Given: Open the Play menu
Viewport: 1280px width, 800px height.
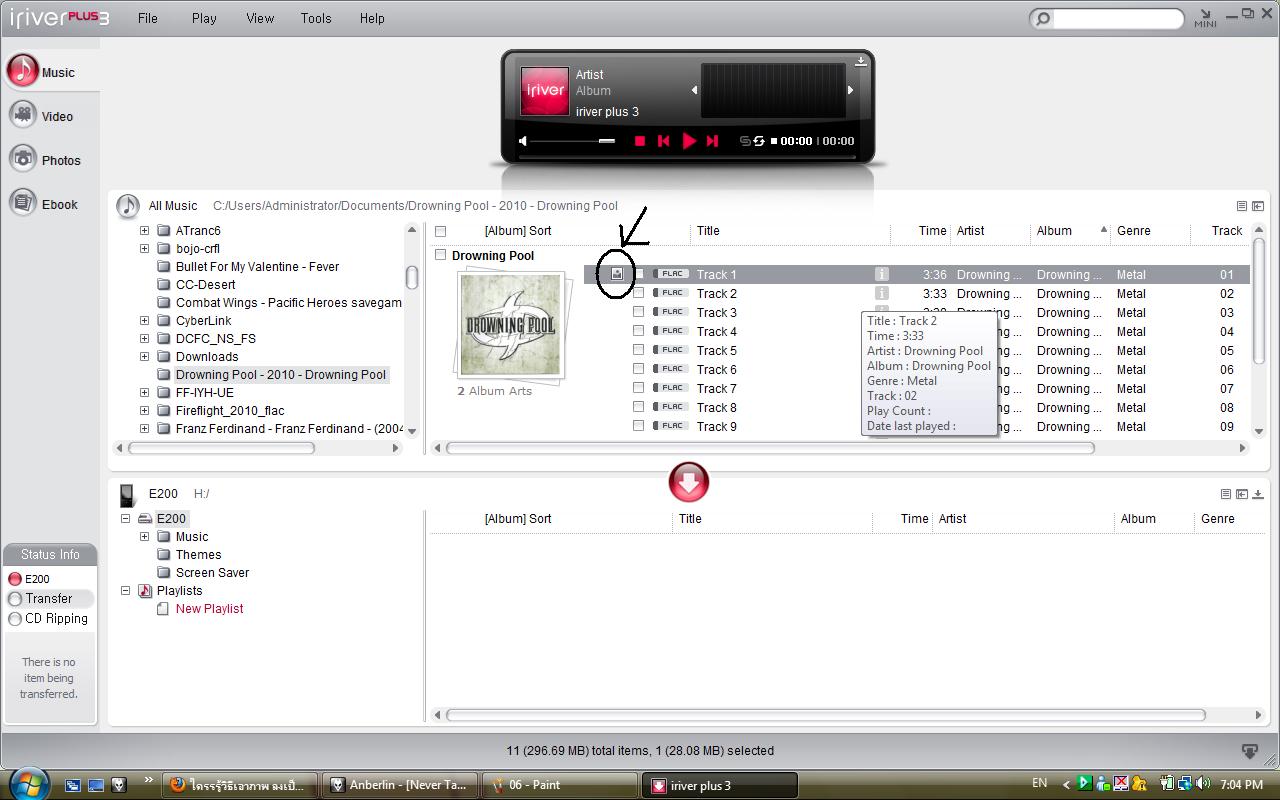Looking at the screenshot, I should pos(204,18).
